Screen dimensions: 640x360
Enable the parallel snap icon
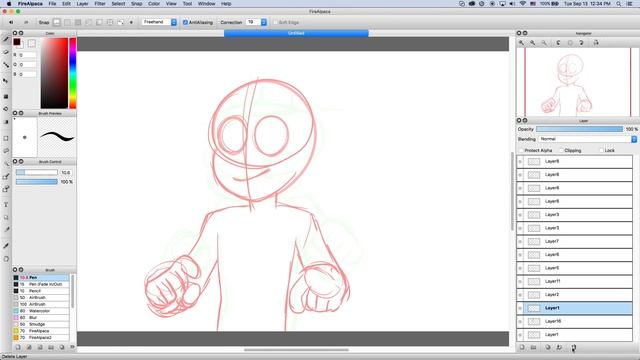[x=67, y=22]
